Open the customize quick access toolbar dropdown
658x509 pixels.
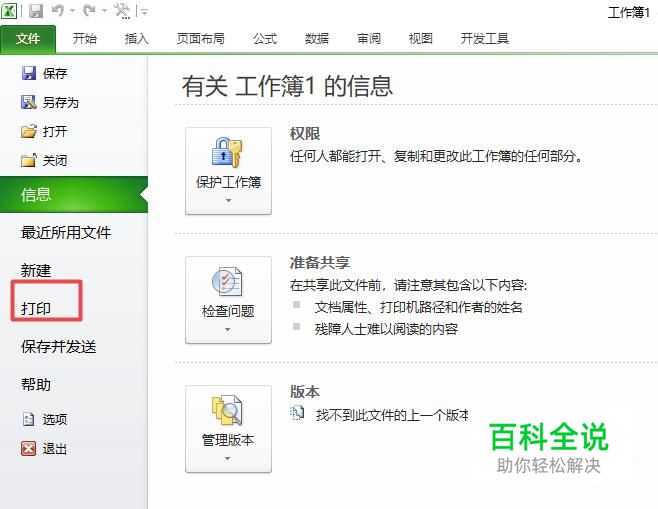pos(144,12)
